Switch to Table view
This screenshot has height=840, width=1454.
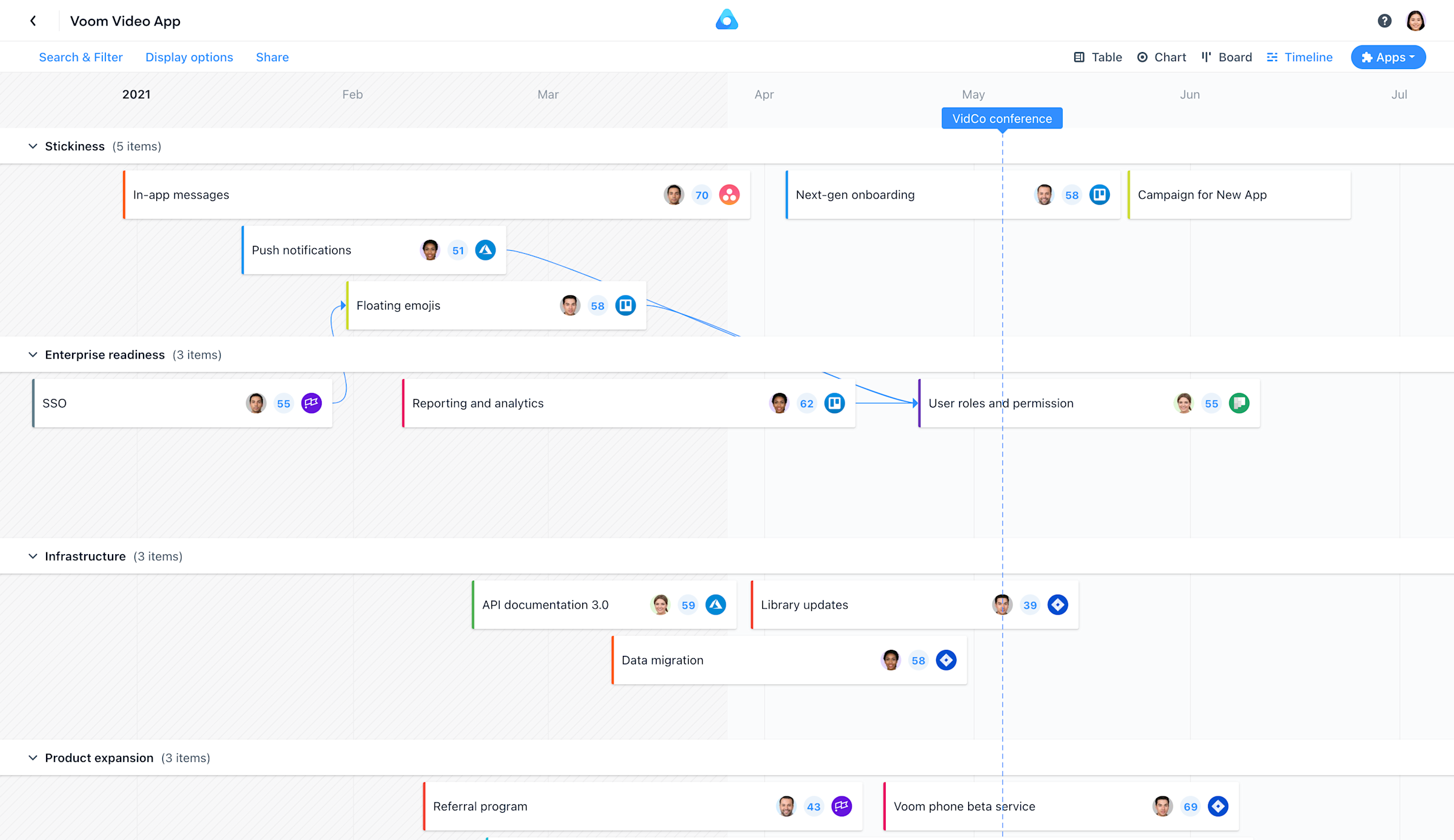coord(1098,57)
